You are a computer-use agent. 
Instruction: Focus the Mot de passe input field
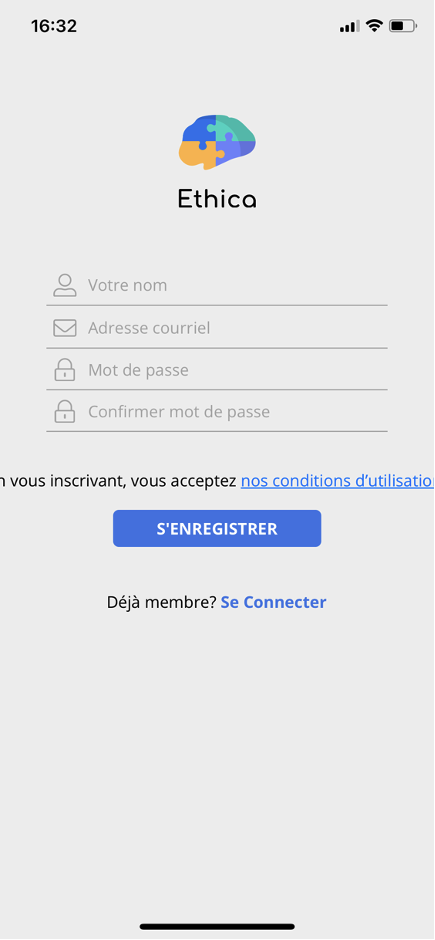tap(217, 370)
